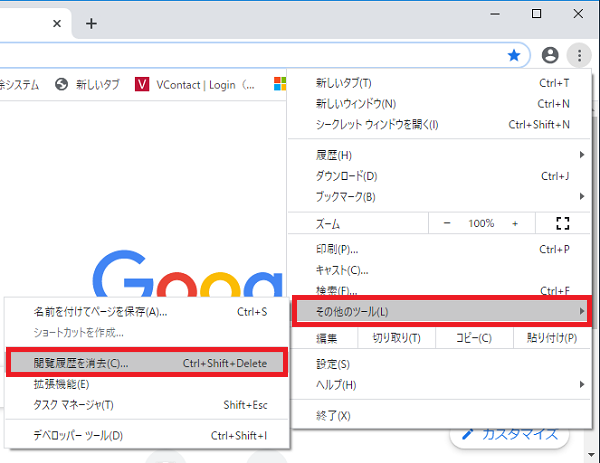This screenshot has height=463, width=600.
Task: Click the 100% zoom value
Action: 481,223
